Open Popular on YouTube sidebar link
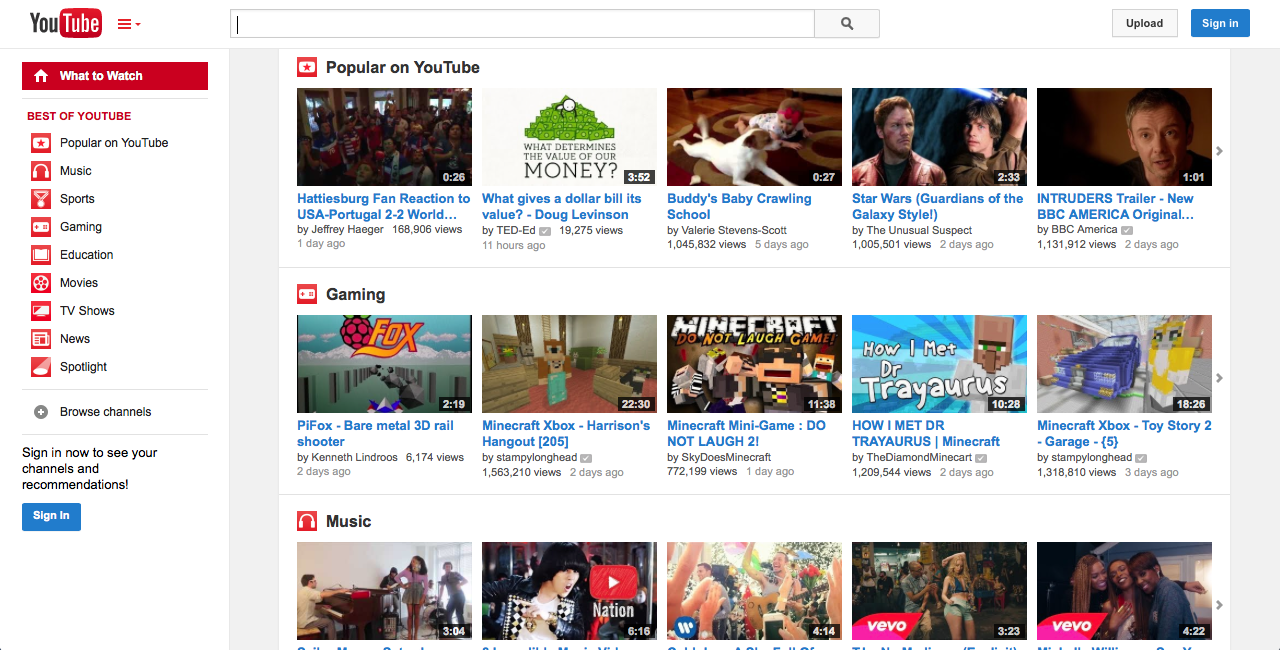Image resolution: width=1280 pixels, height=650 pixels. [x=114, y=143]
